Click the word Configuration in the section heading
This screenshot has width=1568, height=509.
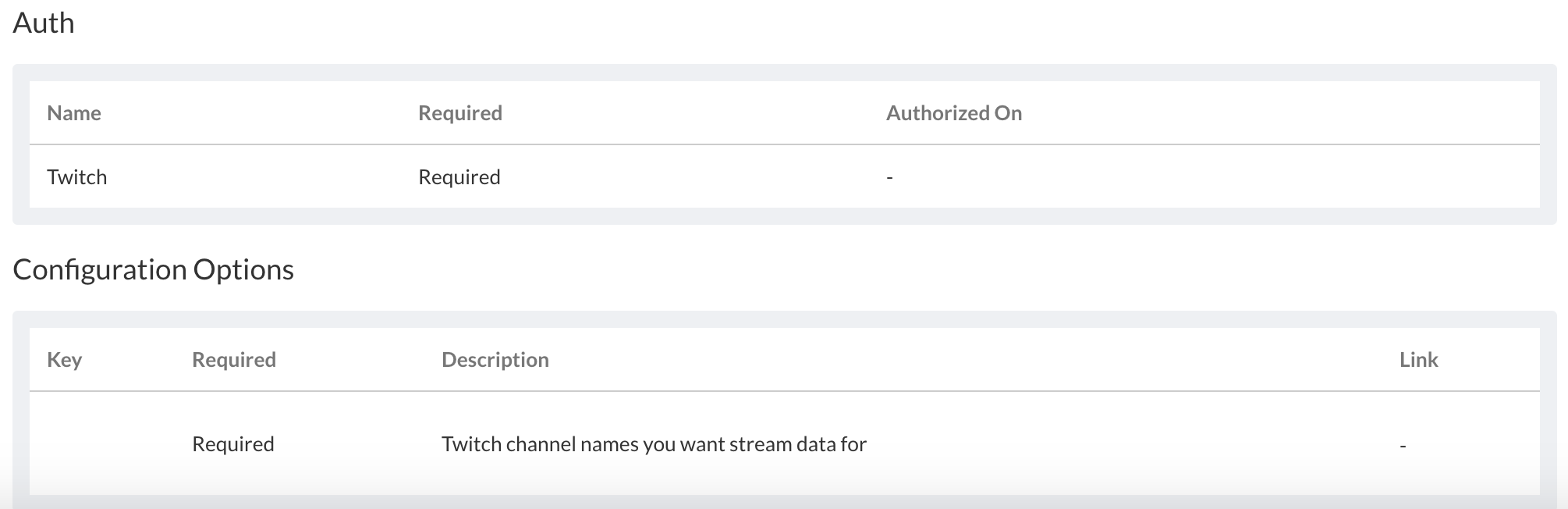tap(100, 270)
